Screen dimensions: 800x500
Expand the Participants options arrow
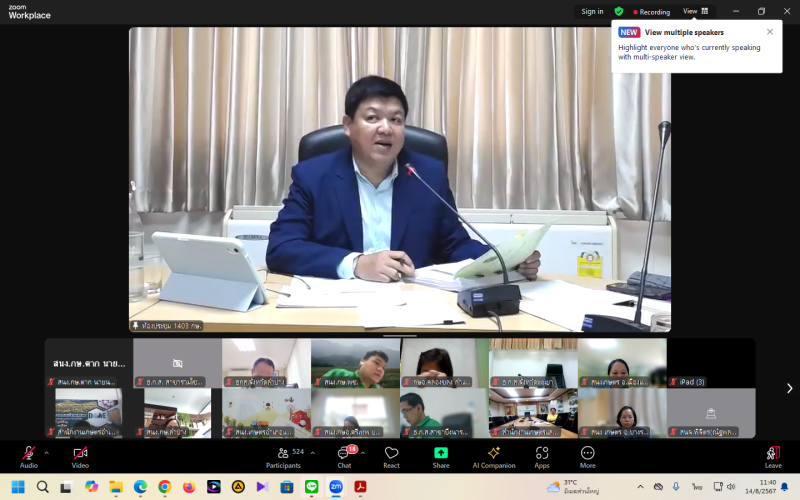pos(313,452)
